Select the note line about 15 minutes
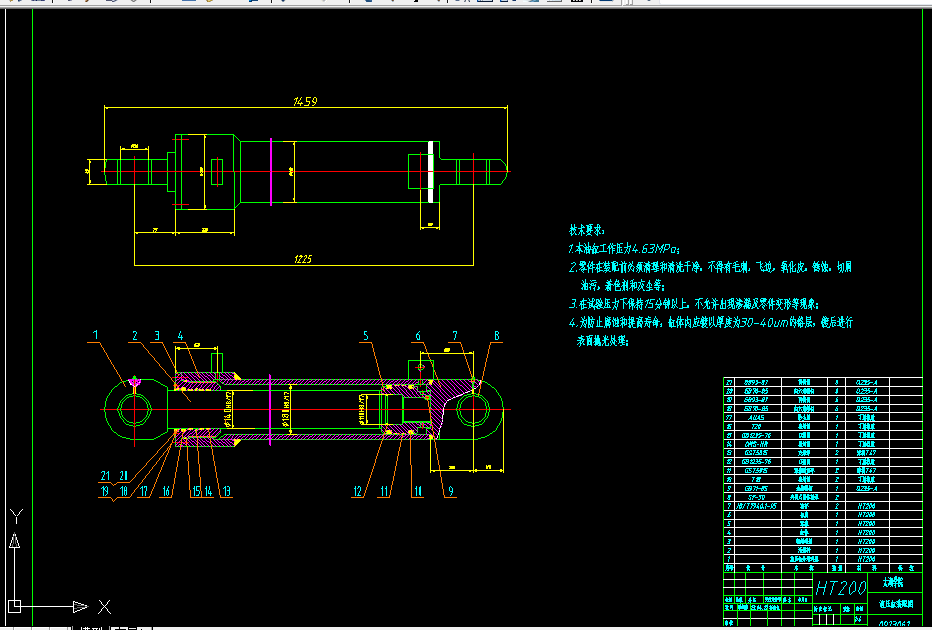The width and height of the screenshot is (932, 630). pos(694,304)
